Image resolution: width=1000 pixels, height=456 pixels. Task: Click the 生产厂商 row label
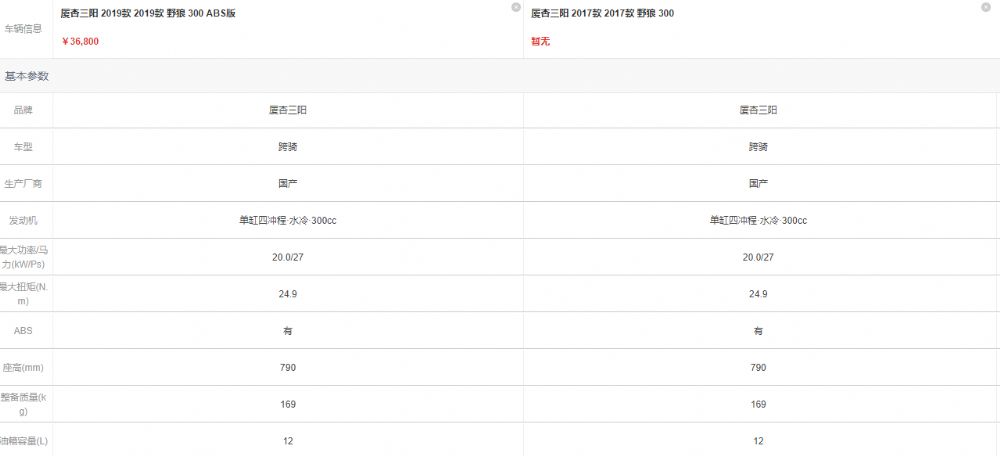point(24,184)
